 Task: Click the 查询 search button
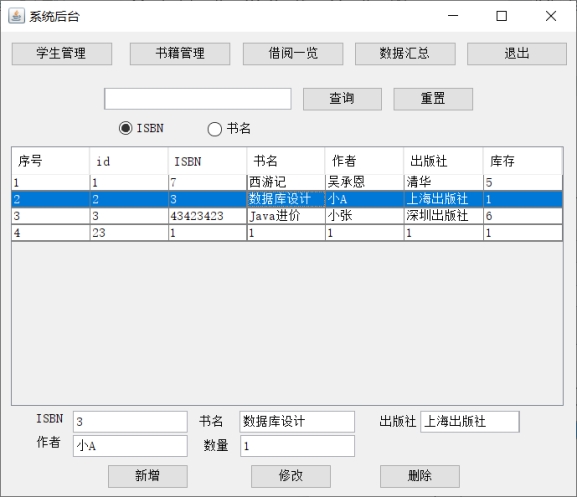pos(342,99)
